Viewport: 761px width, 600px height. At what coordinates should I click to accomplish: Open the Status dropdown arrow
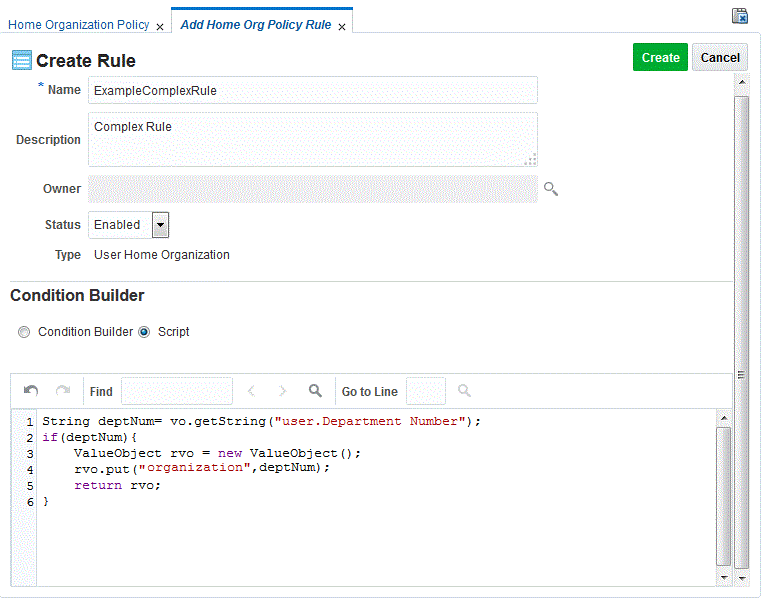point(161,225)
